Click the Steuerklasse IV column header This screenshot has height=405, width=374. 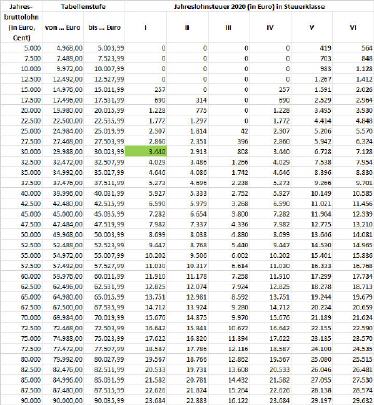[270, 27]
